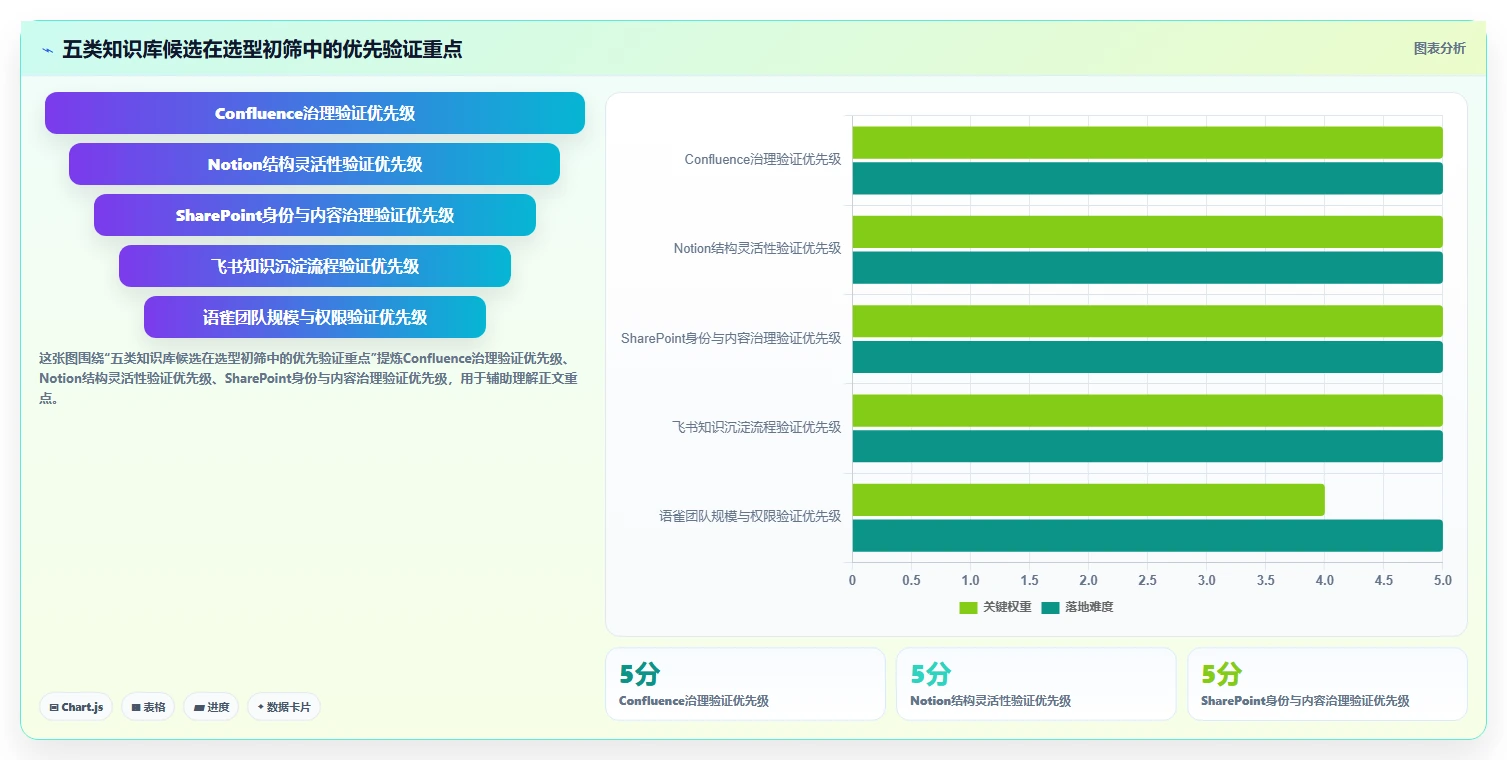Click the 语雀团队规模与权限验证优先级 axis label in chart
The height and width of the screenshot is (760, 1507).
pos(750,516)
